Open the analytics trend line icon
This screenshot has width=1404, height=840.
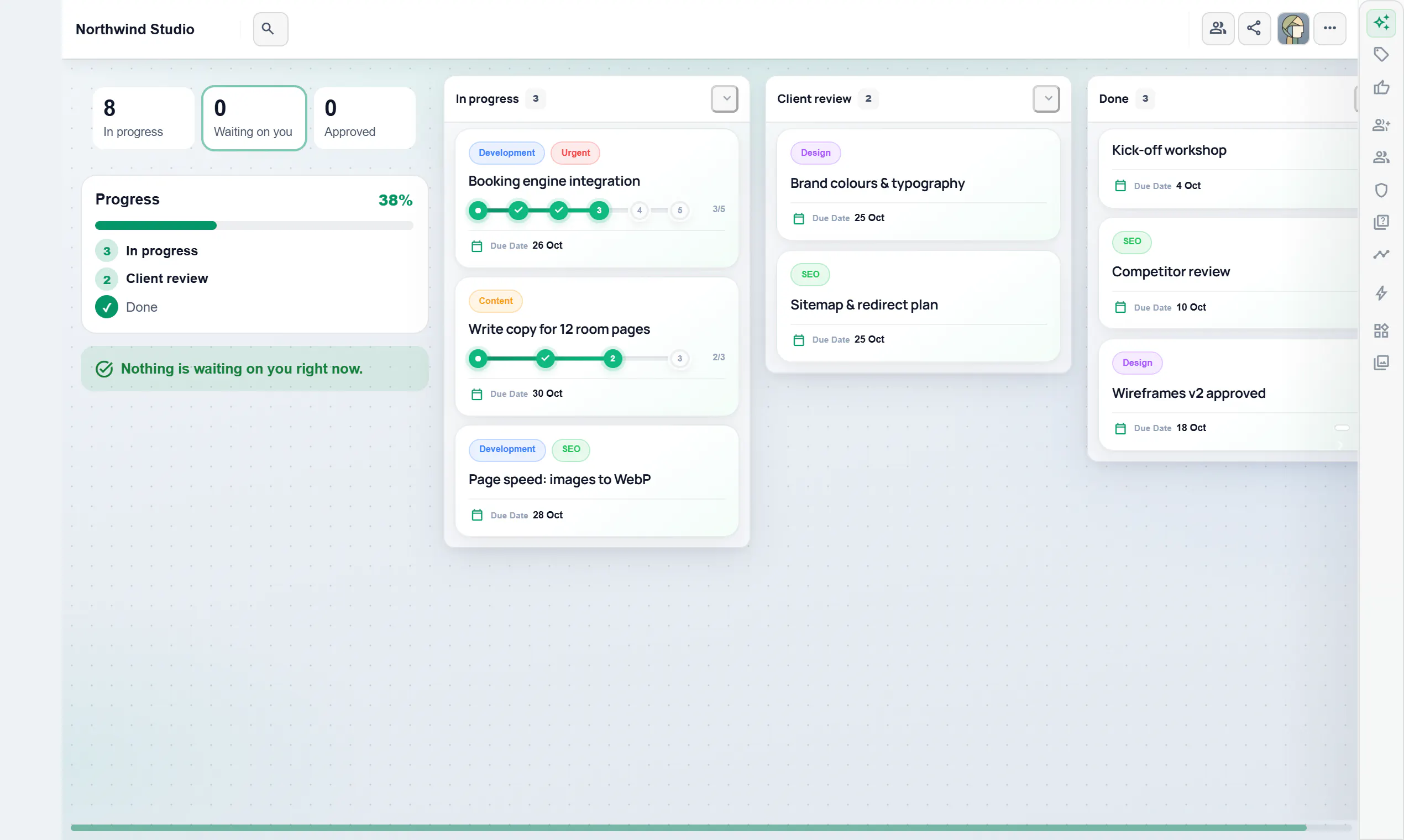click(1381, 255)
